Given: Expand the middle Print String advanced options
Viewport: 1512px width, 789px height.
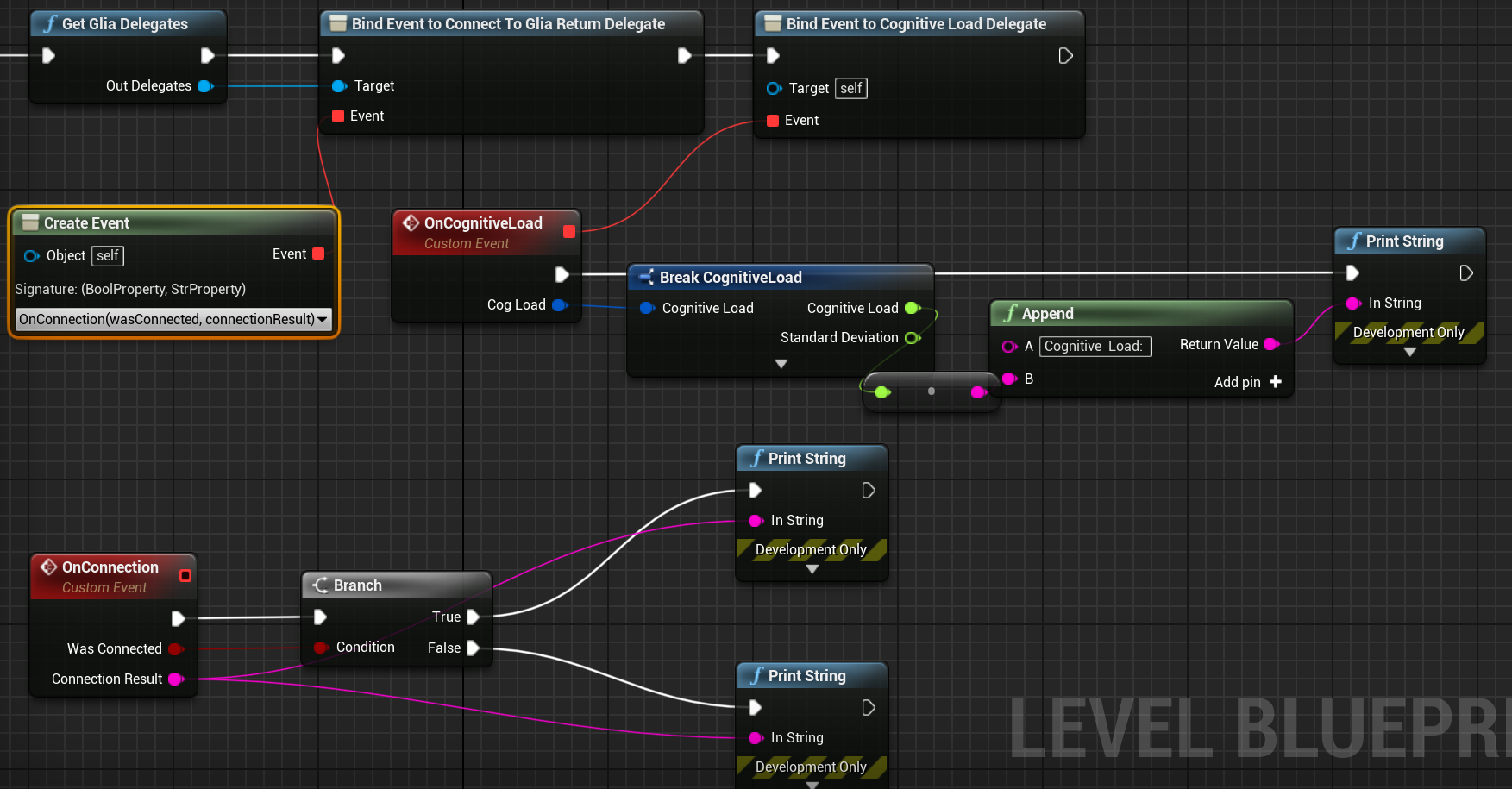Looking at the screenshot, I should point(812,569).
